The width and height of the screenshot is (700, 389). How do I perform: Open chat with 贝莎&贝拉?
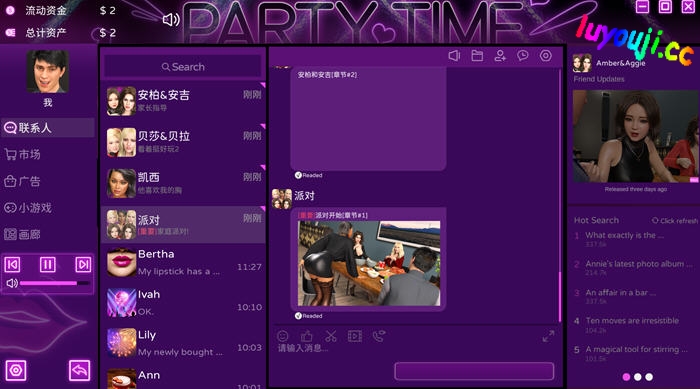coord(183,142)
